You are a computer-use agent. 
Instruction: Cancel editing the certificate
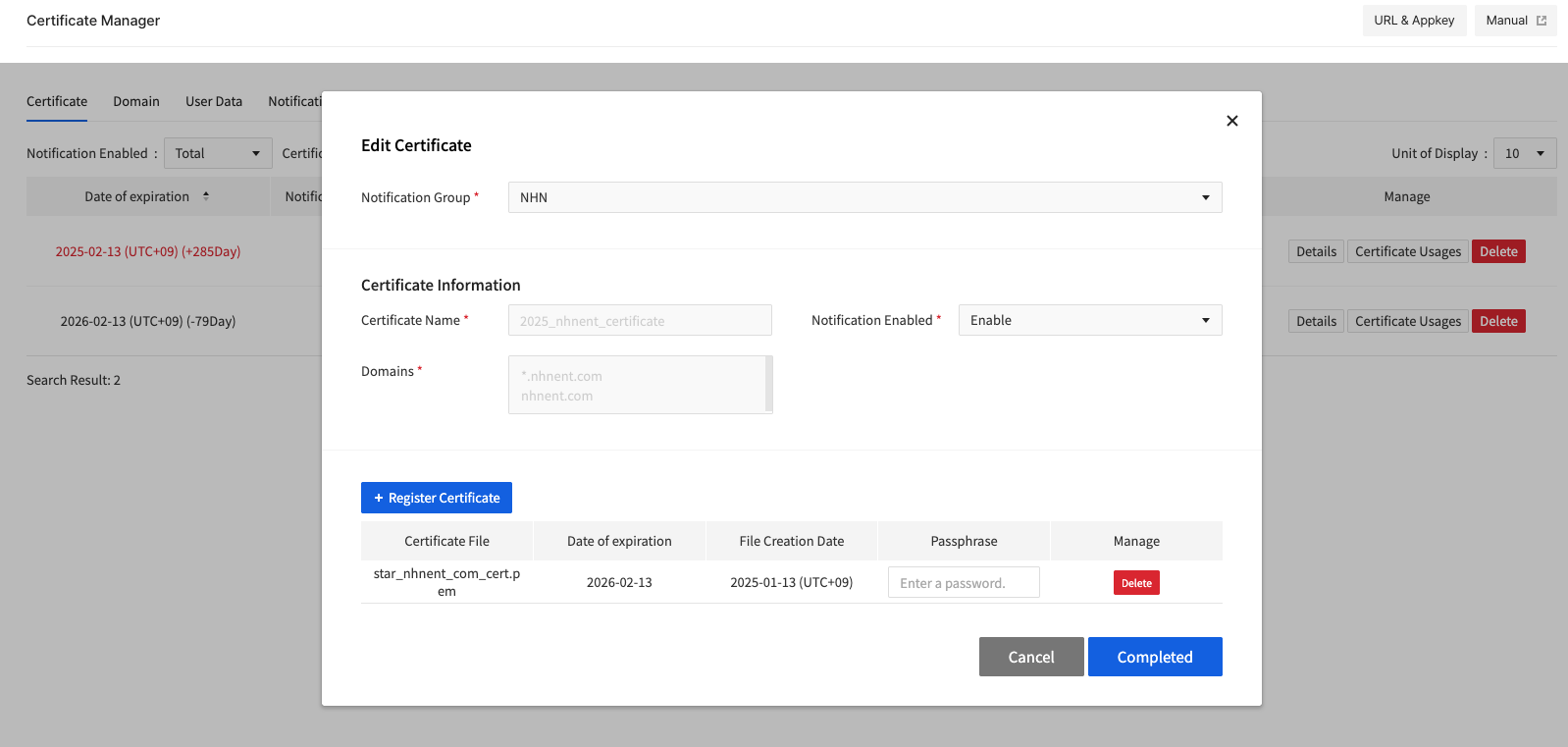coord(1030,657)
